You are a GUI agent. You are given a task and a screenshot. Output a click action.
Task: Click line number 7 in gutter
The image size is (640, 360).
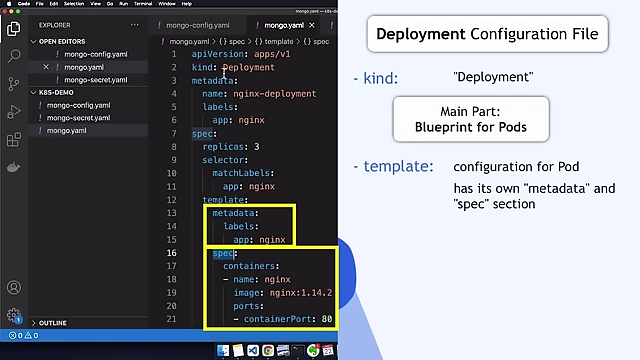coord(174,133)
